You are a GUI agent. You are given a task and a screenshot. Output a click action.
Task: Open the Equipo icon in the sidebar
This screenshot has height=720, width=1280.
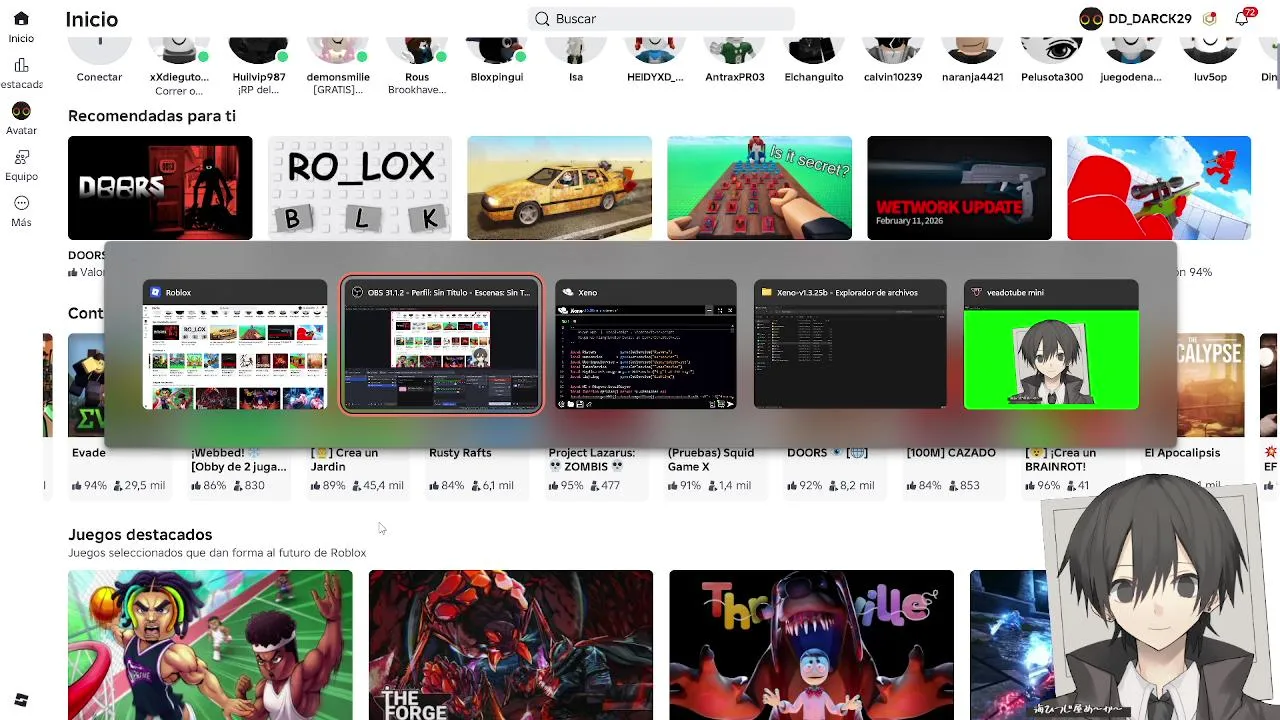click(x=21, y=157)
